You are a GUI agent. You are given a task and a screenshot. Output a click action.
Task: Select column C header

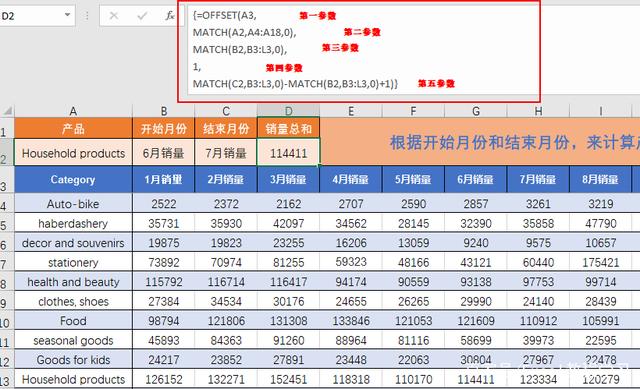(226, 111)
